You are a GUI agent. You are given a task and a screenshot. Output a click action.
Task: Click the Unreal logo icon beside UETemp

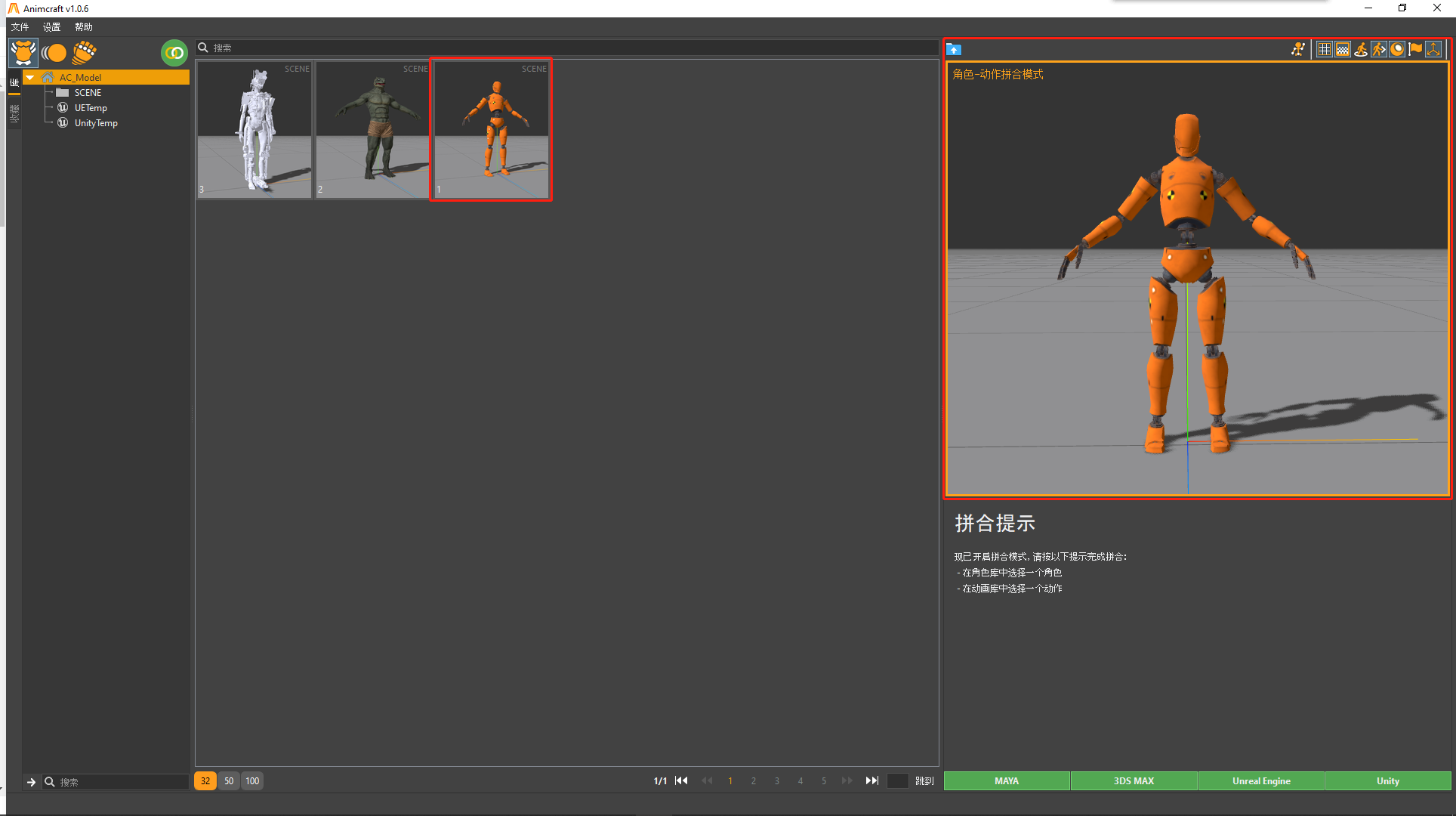point(63,108)
